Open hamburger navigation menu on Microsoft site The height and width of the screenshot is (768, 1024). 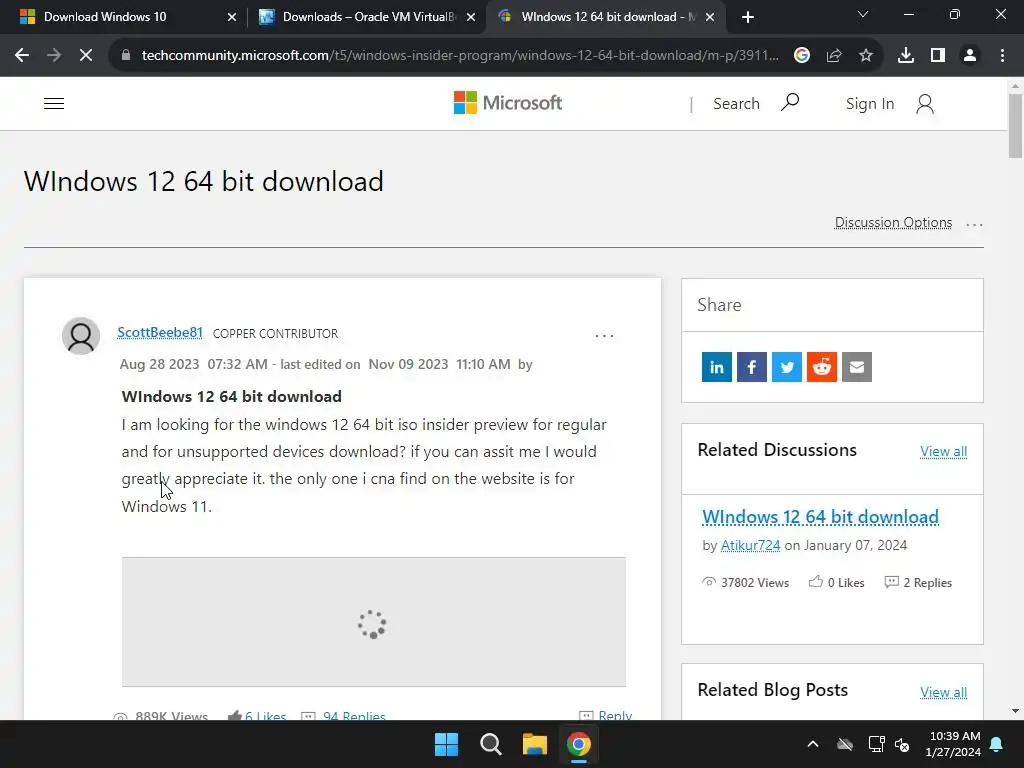click(x=54, y=103)
